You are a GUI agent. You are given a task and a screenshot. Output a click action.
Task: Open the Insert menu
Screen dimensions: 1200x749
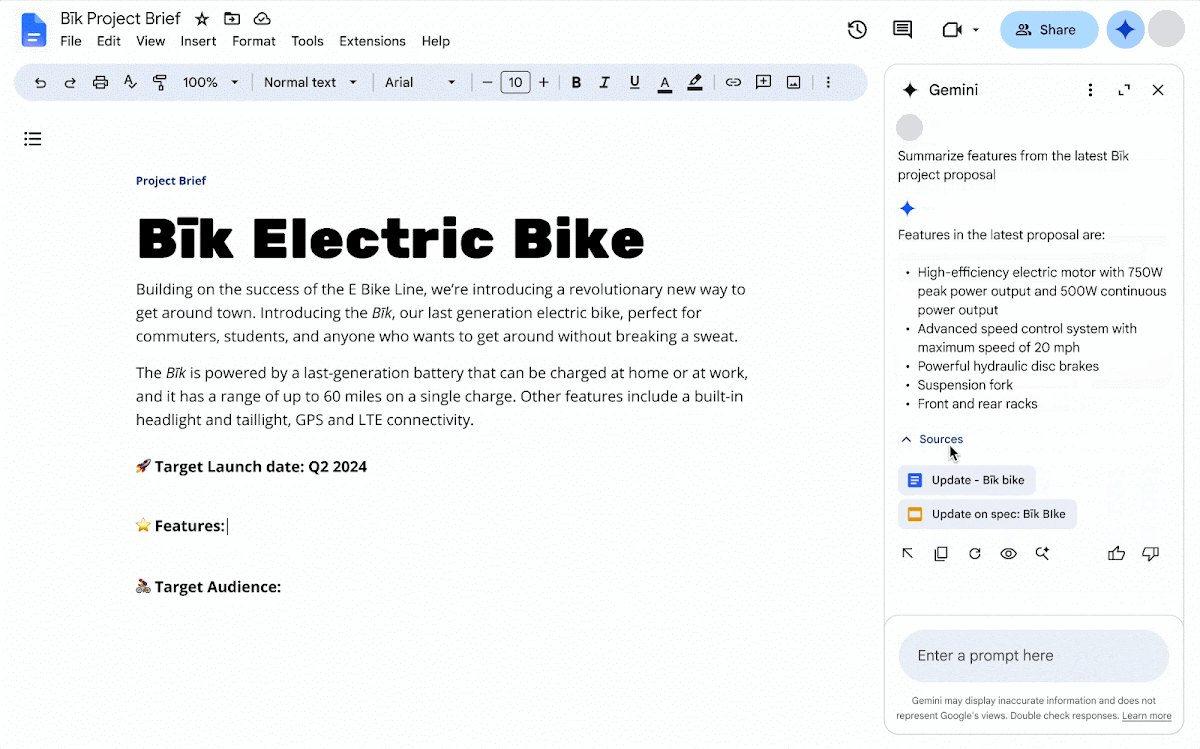click(x=198, y=41)
